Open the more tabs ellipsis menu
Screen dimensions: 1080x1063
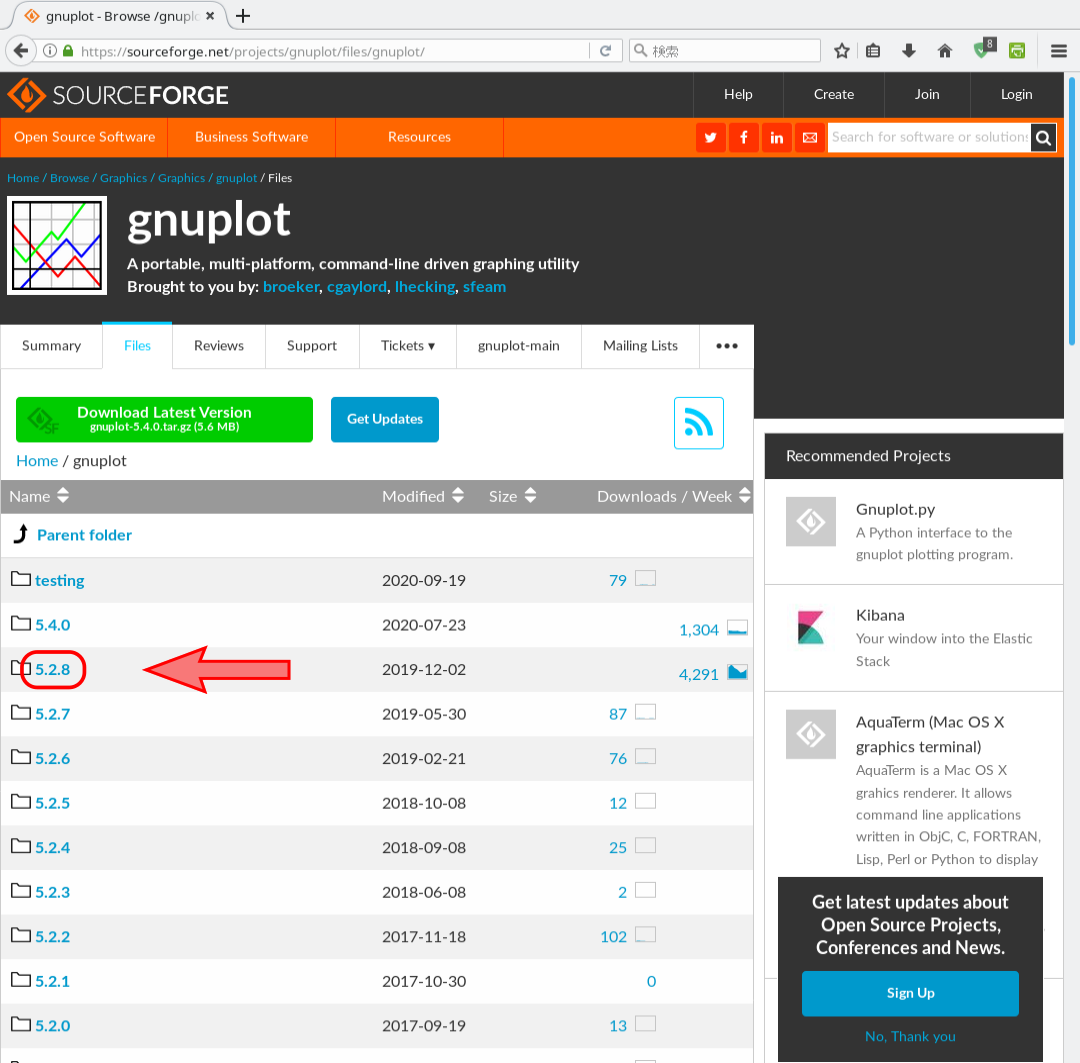(727, 346)
